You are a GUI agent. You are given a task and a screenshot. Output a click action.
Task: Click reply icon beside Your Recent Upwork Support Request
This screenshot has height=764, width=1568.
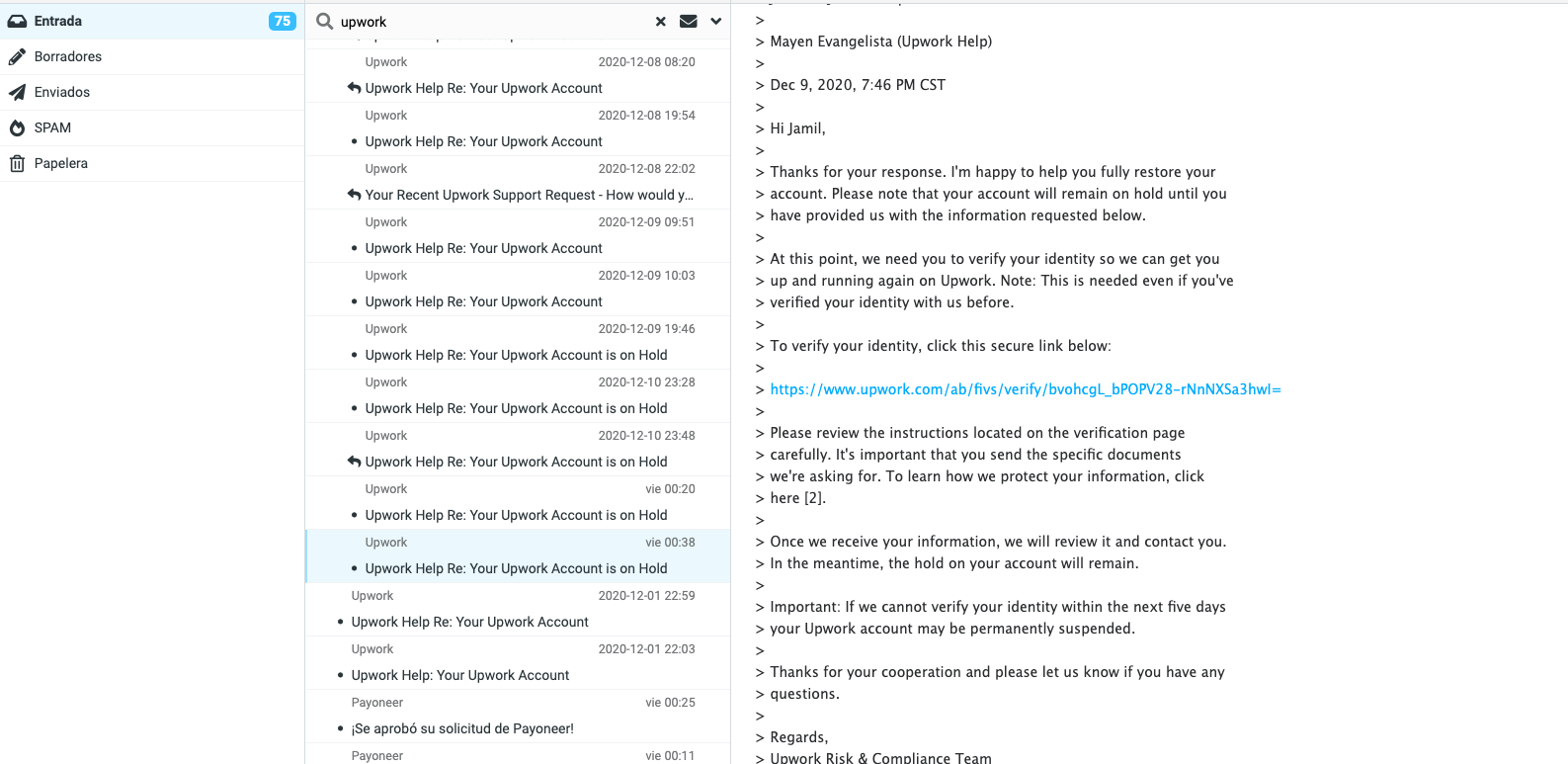(x=354, y=195)
